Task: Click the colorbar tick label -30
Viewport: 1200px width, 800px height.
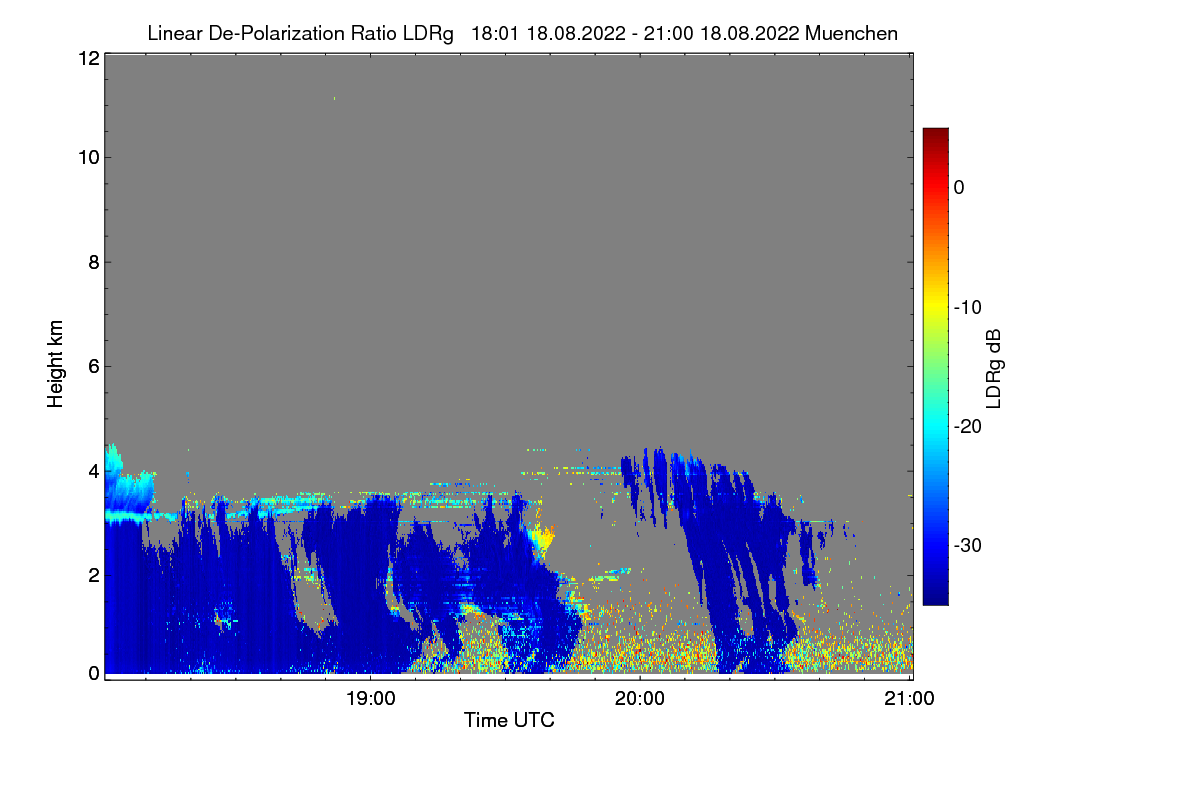Action: pyautogui.click(x=969, y=545)
